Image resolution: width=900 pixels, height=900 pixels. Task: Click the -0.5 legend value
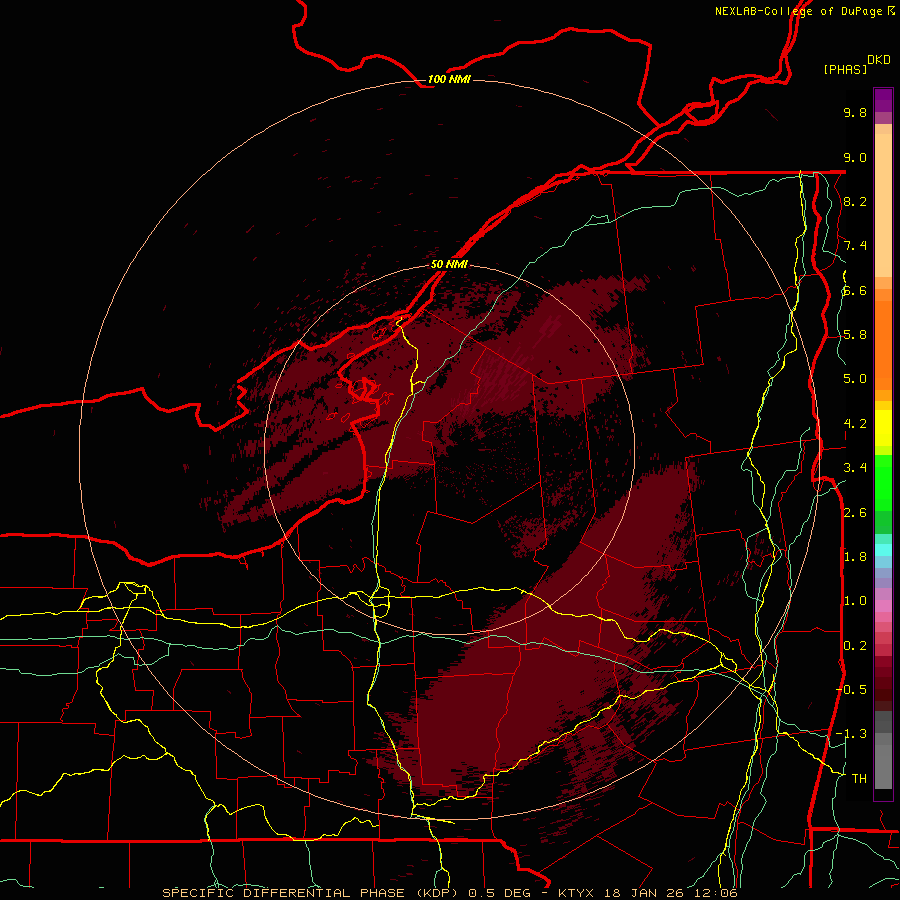[851, 690]
